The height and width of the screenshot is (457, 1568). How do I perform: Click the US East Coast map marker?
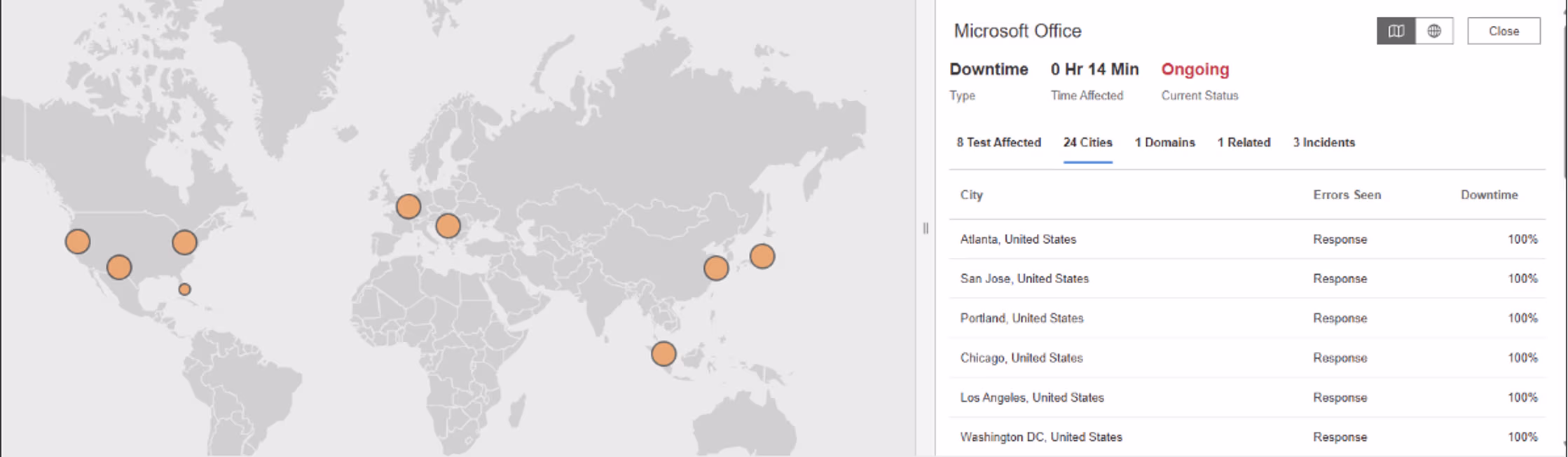coord(184,243)
